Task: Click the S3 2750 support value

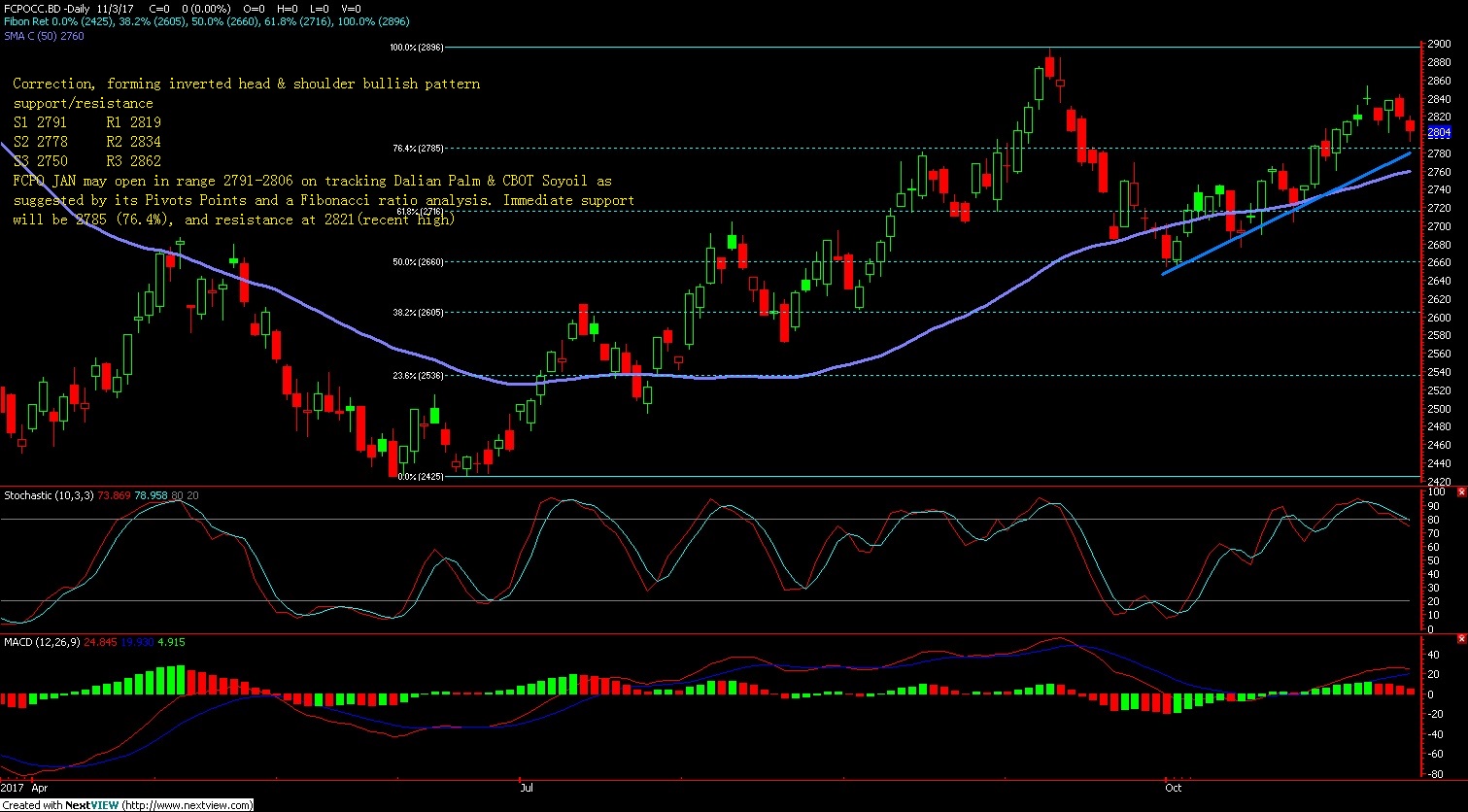Action: 40,161
